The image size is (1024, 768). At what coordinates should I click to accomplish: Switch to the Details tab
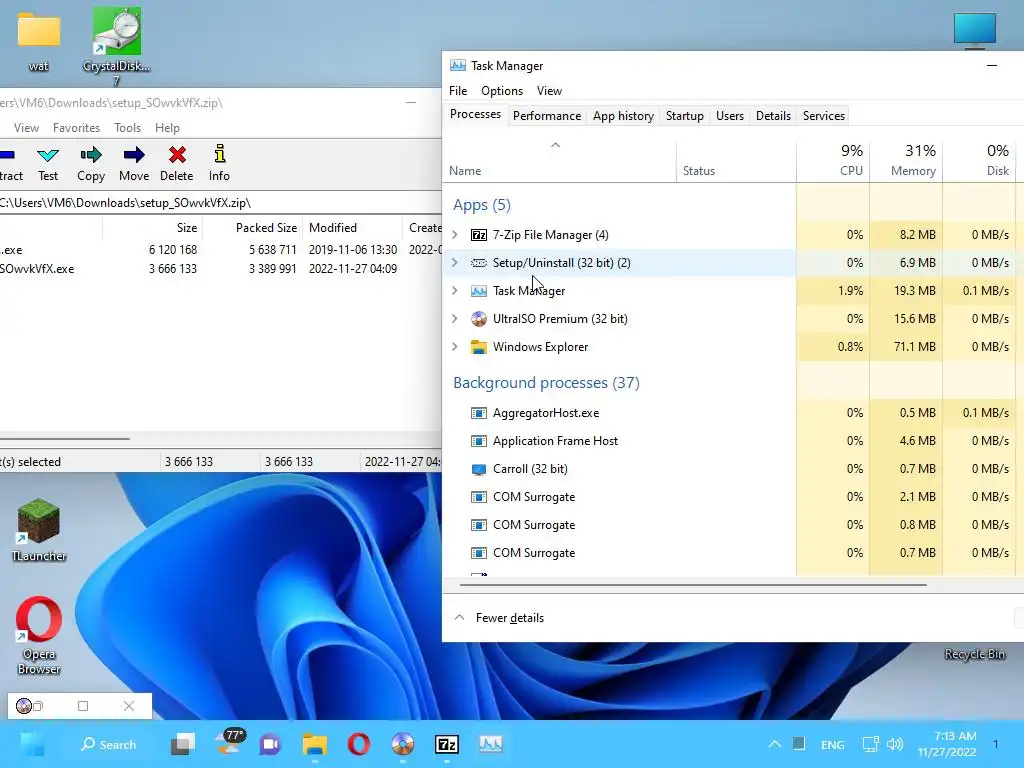[x=773, y=116]
